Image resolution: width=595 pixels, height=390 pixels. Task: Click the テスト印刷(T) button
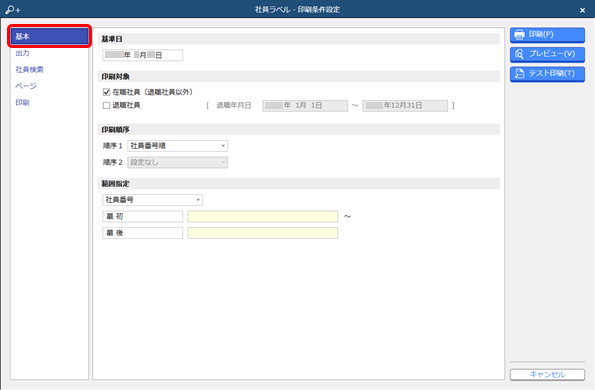click(x=547, y=74)
